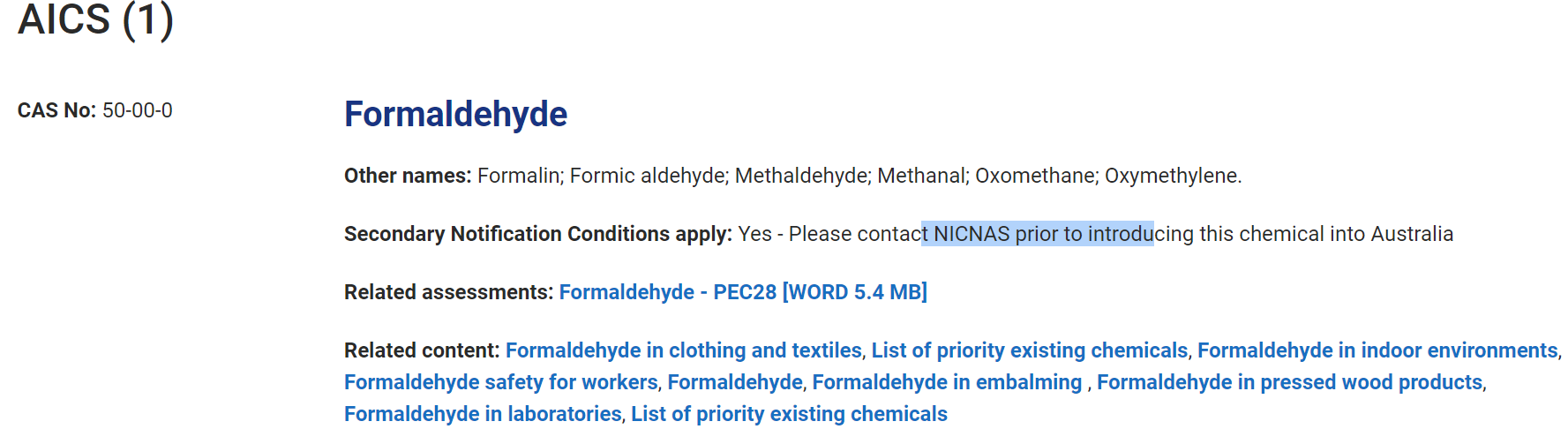Click the CAS number 50-00-0 text

click(137, 111)
